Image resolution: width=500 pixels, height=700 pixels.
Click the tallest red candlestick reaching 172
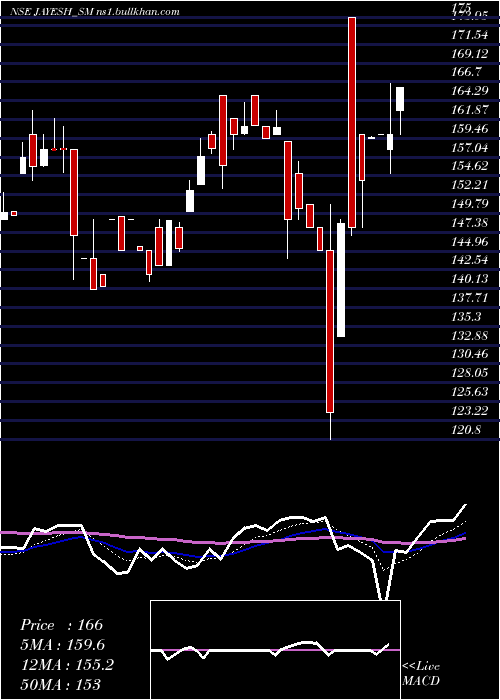point(352,123)
